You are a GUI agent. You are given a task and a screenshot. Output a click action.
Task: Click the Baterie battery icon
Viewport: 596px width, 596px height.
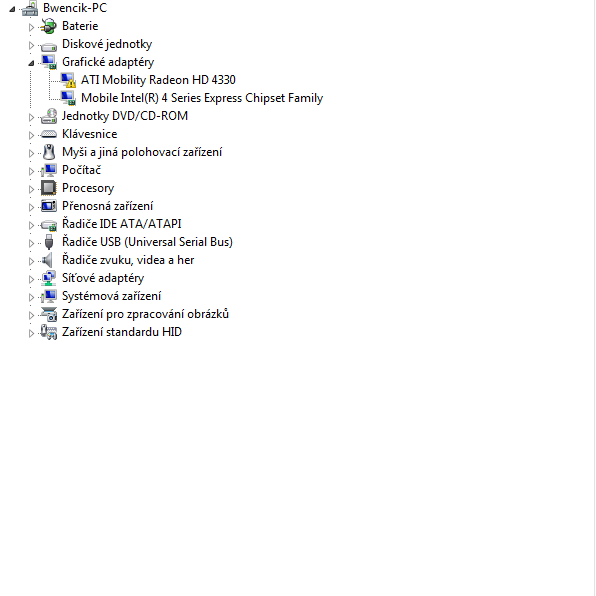[x=49, y=26]
